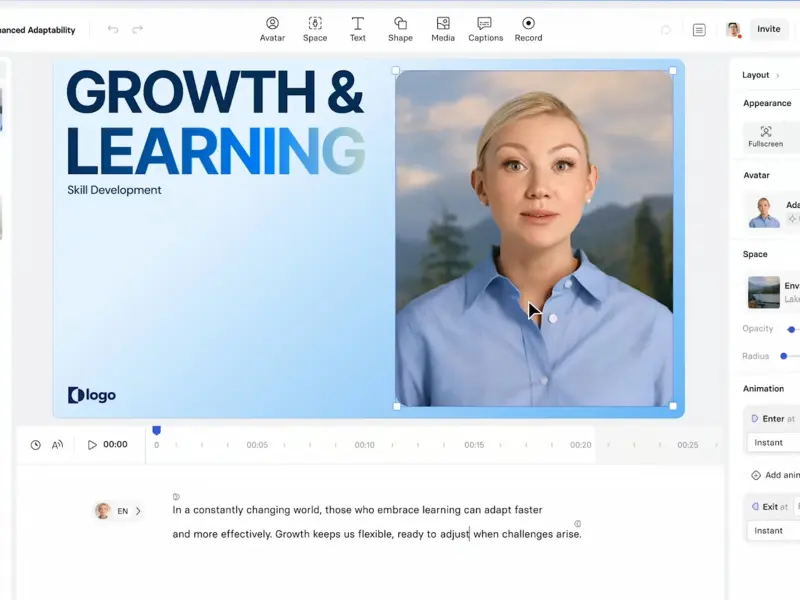Open the notes list icon beside the profile

point(699,30)
